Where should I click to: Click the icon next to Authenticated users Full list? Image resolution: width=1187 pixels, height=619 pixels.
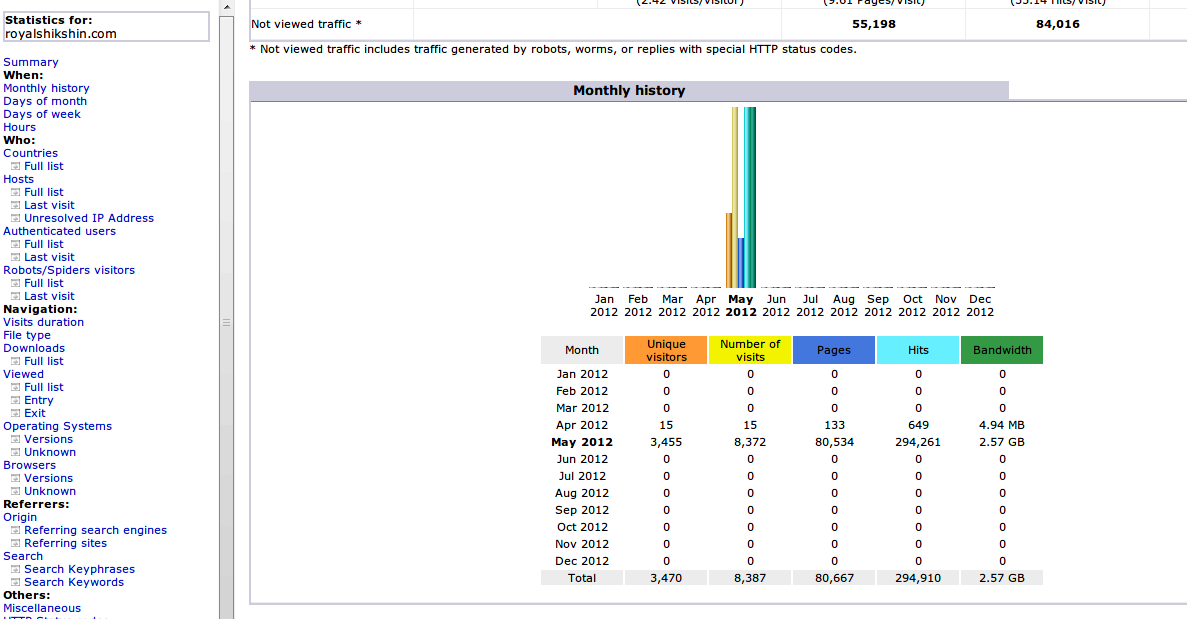pos(15,244)
